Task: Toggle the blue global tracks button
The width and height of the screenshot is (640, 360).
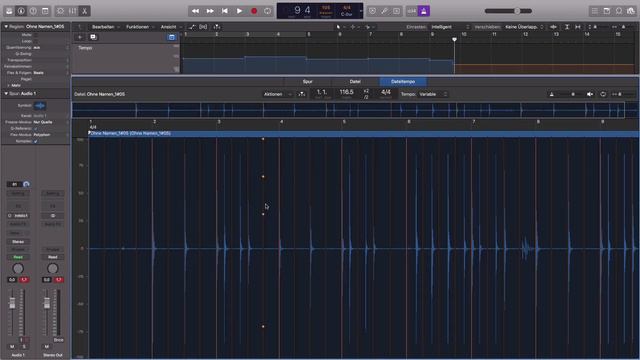Action: (x=171, y=37)
